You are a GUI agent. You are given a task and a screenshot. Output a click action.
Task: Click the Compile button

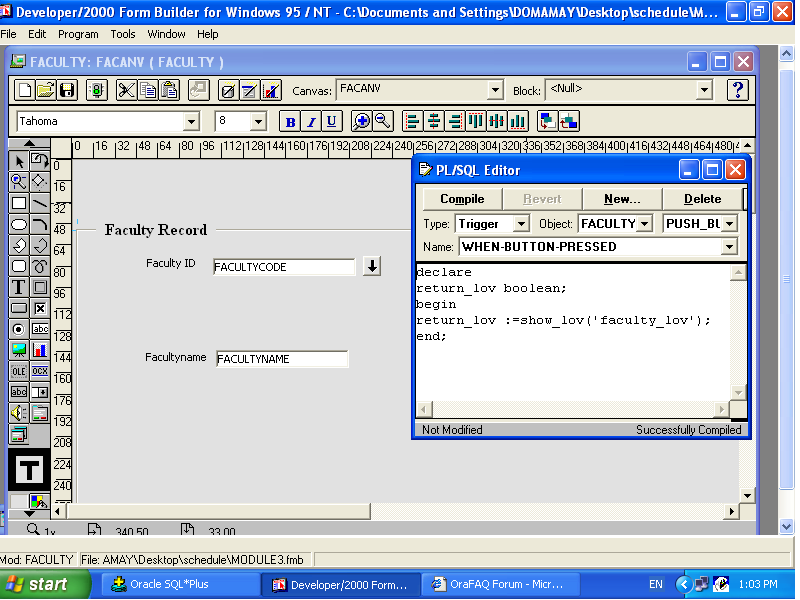coord(462,199)
